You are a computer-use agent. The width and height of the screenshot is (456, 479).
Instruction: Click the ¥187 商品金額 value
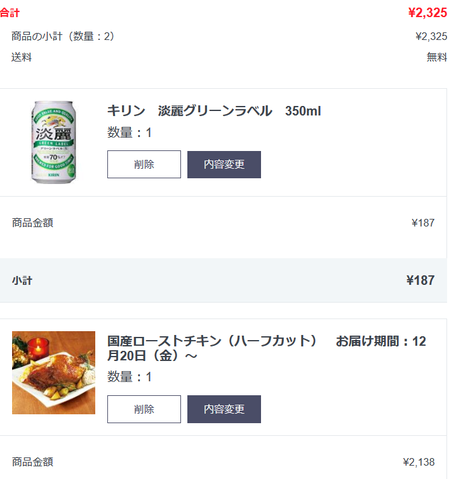coord(423,223)
